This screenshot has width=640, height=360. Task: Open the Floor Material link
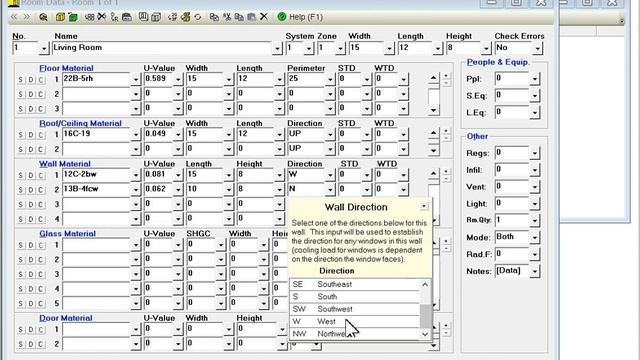[66, 68]
